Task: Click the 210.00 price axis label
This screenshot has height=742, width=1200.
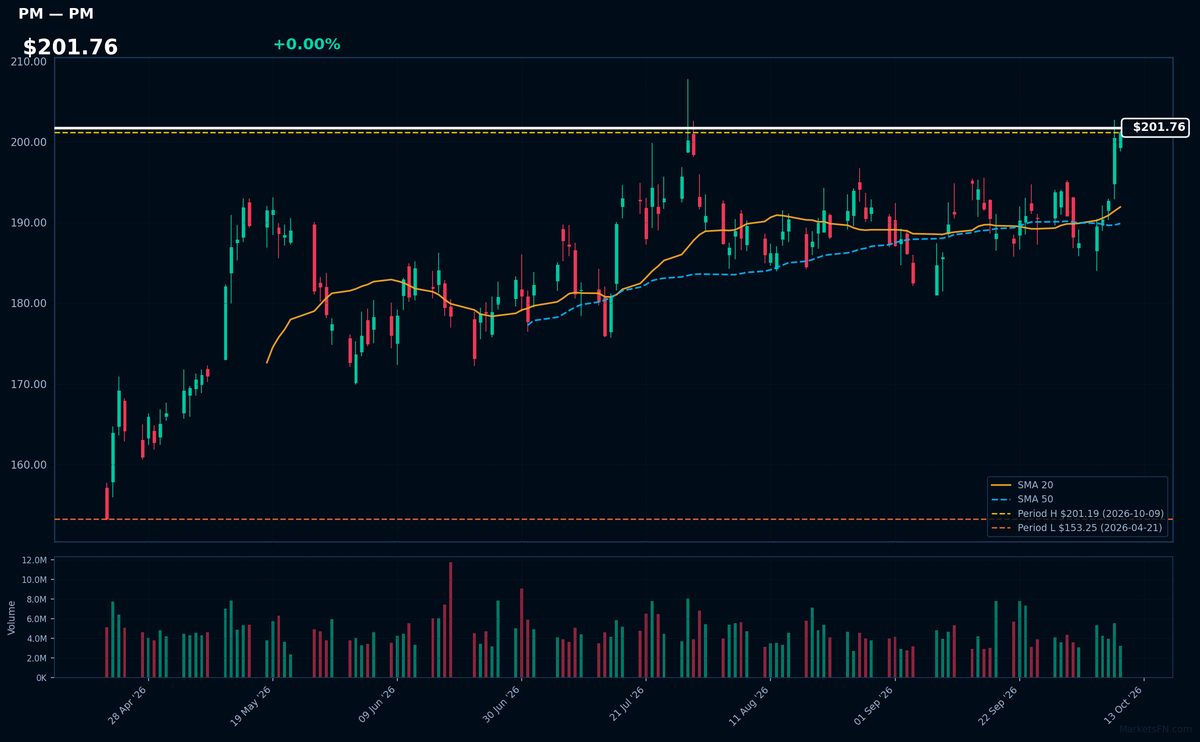Action: tap(28, 61)
